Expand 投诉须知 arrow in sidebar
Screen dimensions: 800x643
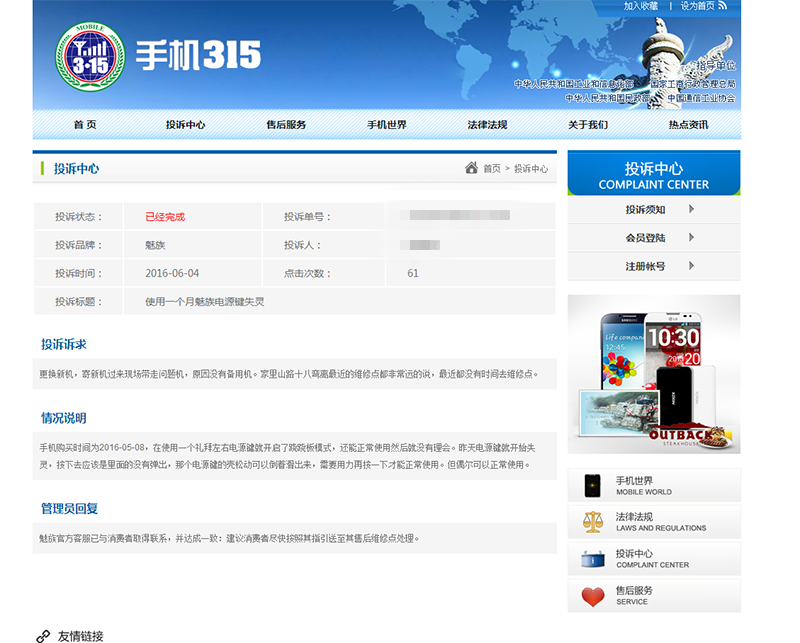pyautogui.click(x=691, y=209)
